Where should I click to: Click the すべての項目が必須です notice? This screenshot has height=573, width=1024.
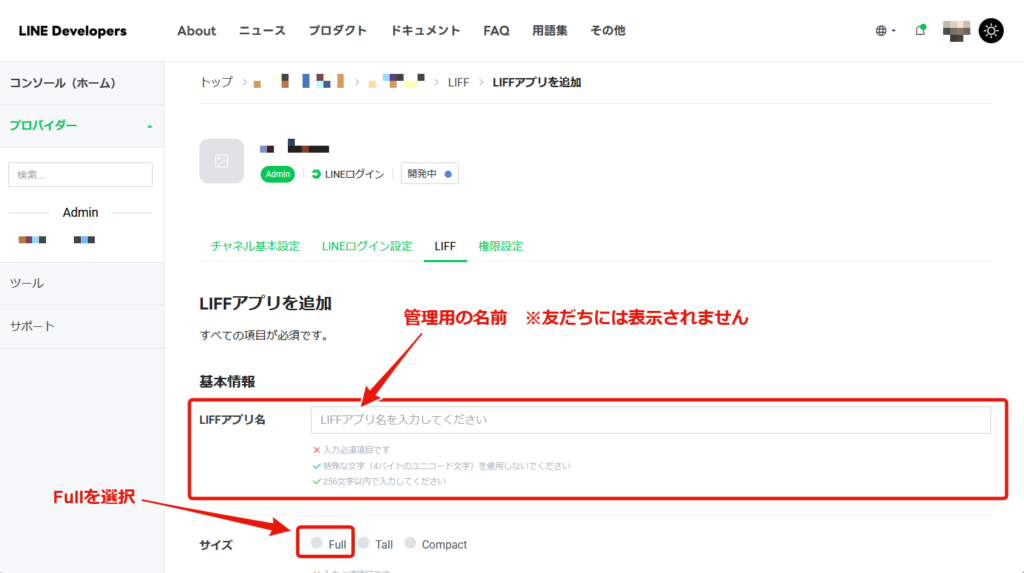pos(265,335)
